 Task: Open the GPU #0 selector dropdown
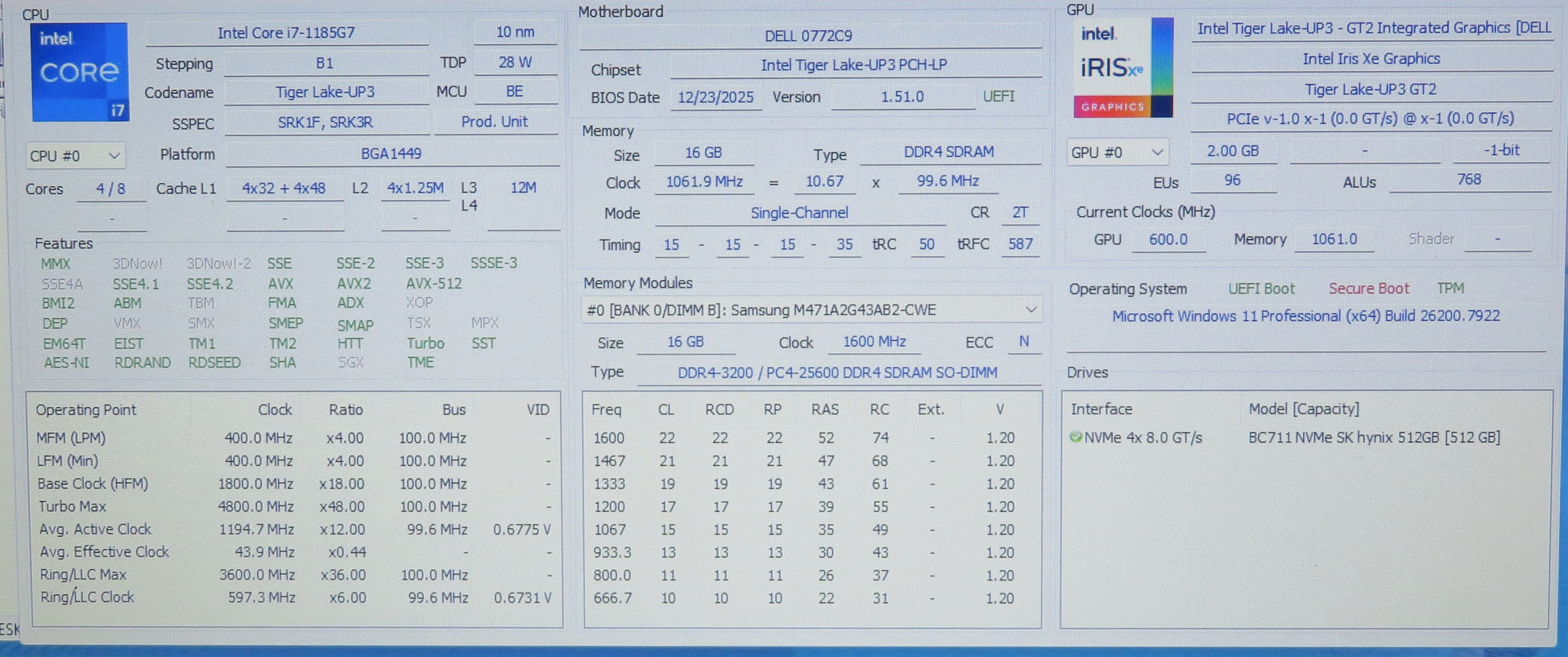tap(1117, 152)
